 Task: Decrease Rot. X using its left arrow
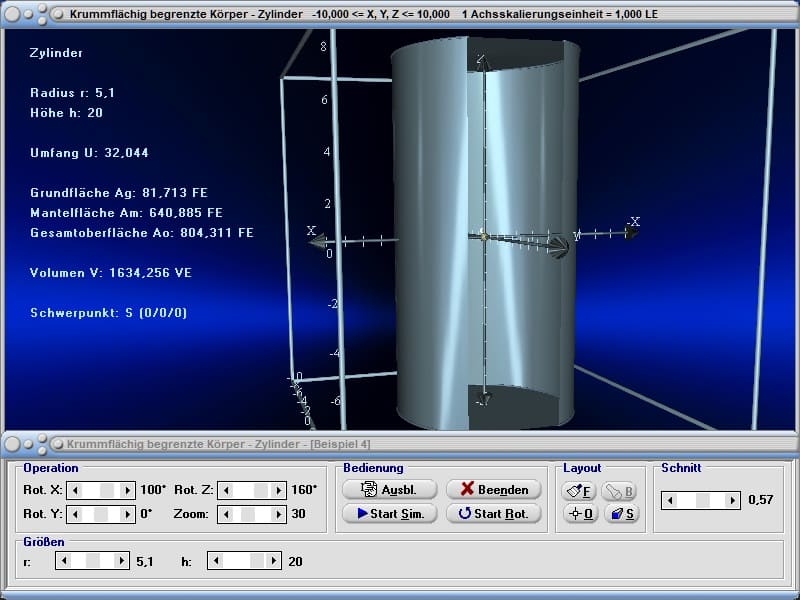click(76, 490)
